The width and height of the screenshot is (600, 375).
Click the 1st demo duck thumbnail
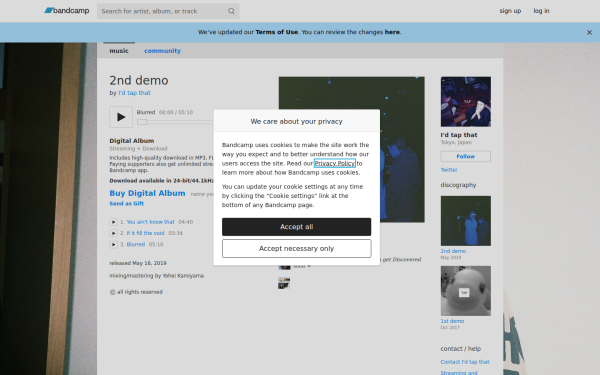click(466, 291)
